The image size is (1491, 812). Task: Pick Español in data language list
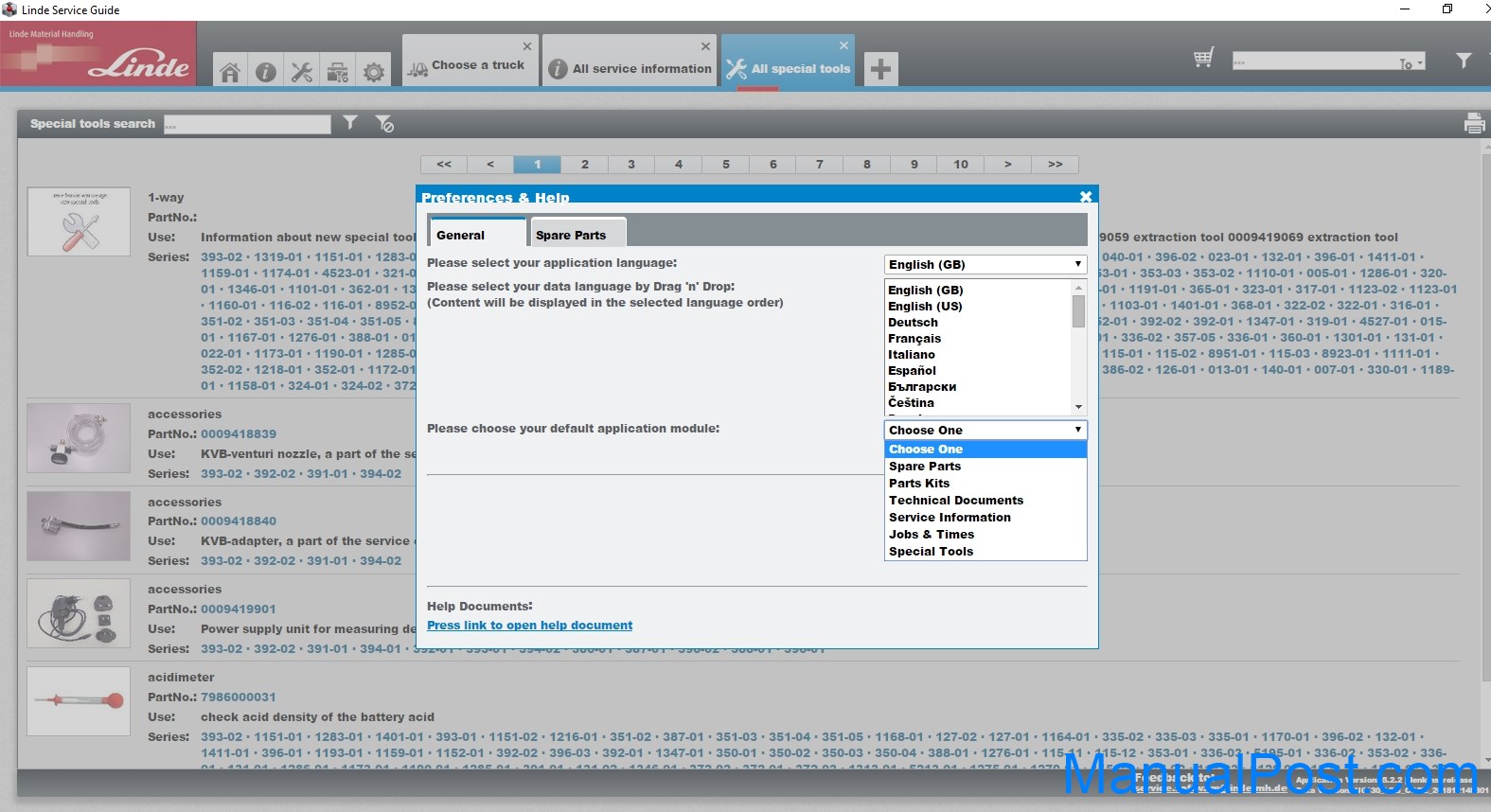coord(912,371)
